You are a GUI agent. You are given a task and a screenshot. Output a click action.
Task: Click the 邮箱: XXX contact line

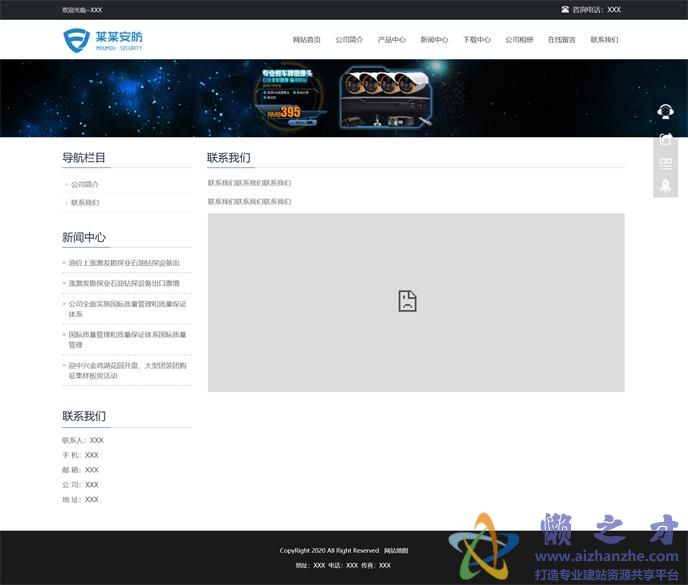pyautogui.click(x=80, y=470)
